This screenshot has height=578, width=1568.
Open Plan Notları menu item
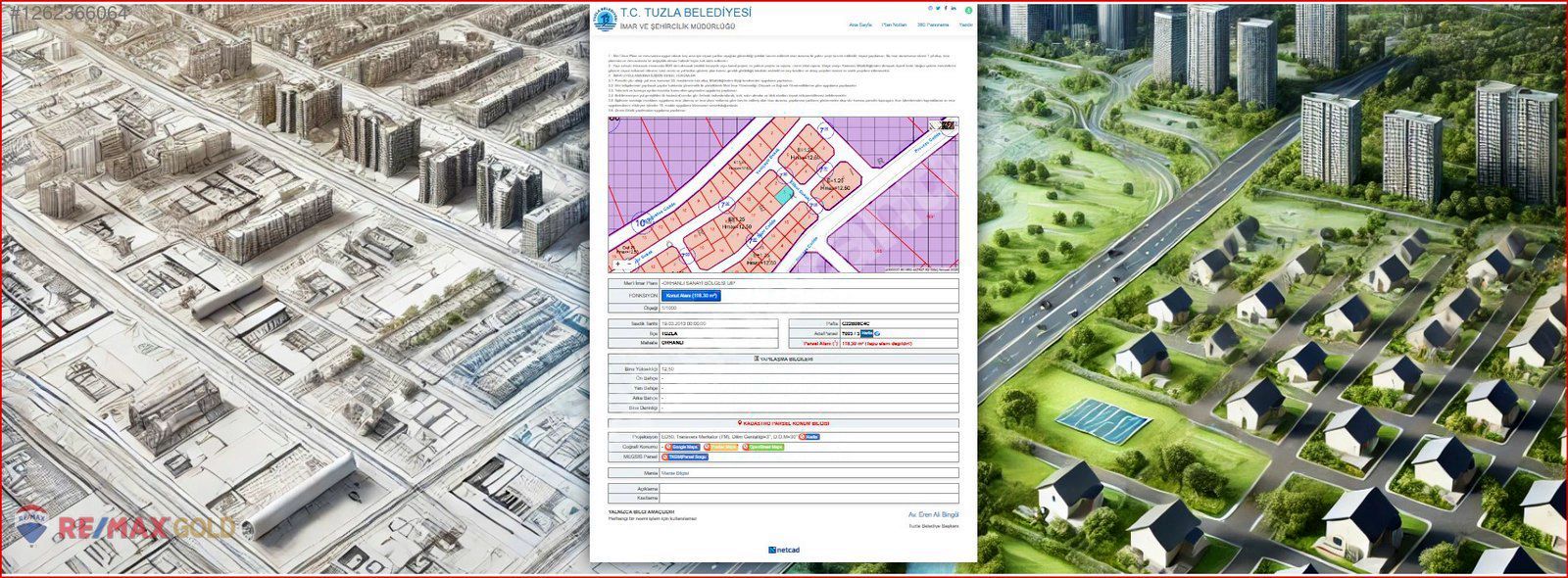tap(894, 24)
